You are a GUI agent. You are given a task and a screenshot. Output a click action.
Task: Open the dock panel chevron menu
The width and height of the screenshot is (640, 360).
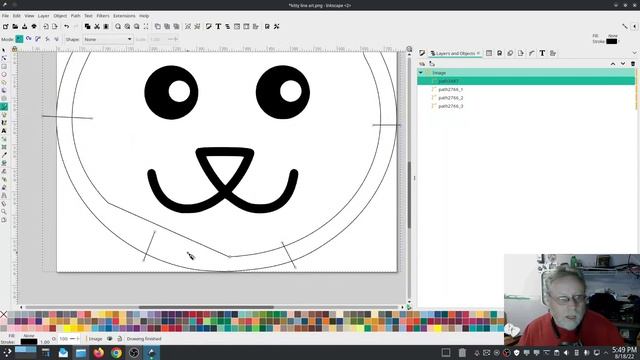(x=634, y=53)
